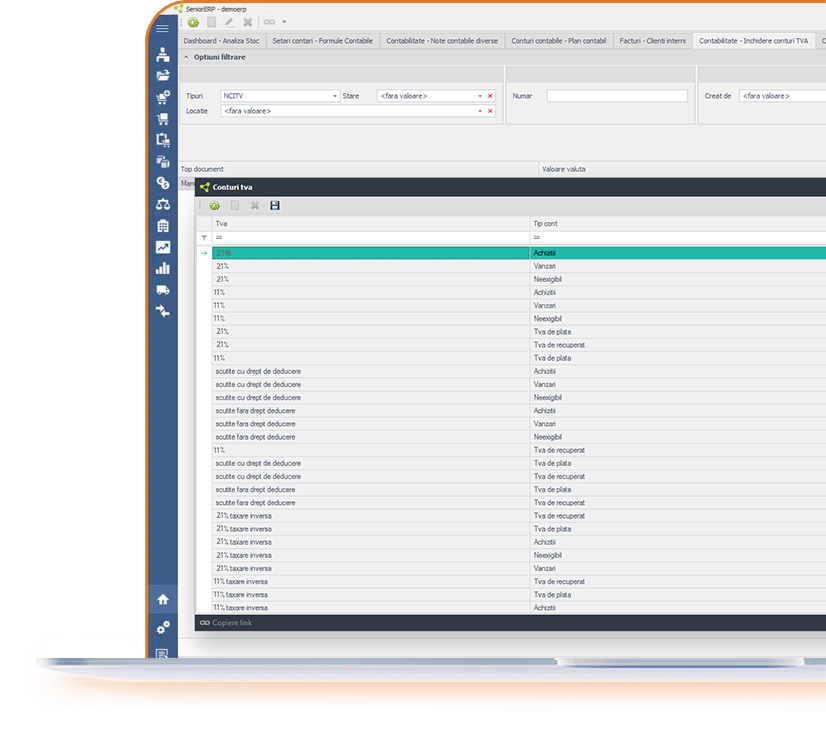Switch to Facturi - Clienti interni tab
Image resolution: width=826 pixels, height=732 pixels.
pos(652,41)
